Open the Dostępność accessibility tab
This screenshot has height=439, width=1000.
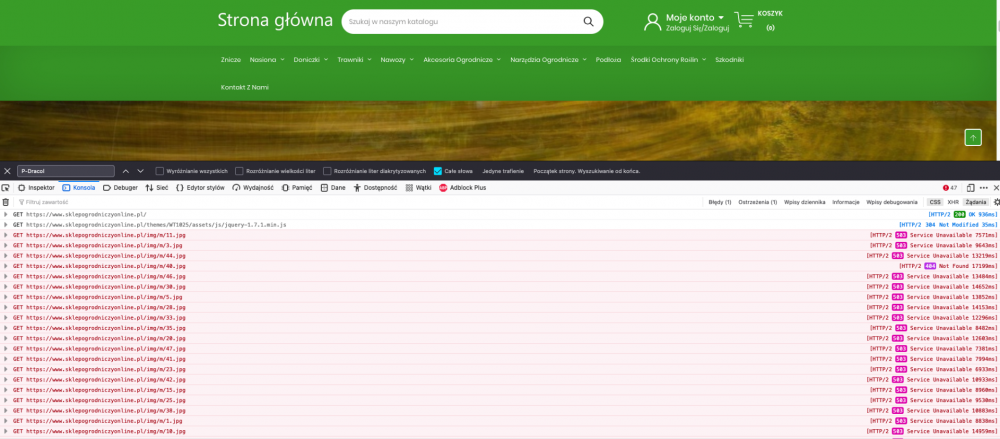pos(375,188)
